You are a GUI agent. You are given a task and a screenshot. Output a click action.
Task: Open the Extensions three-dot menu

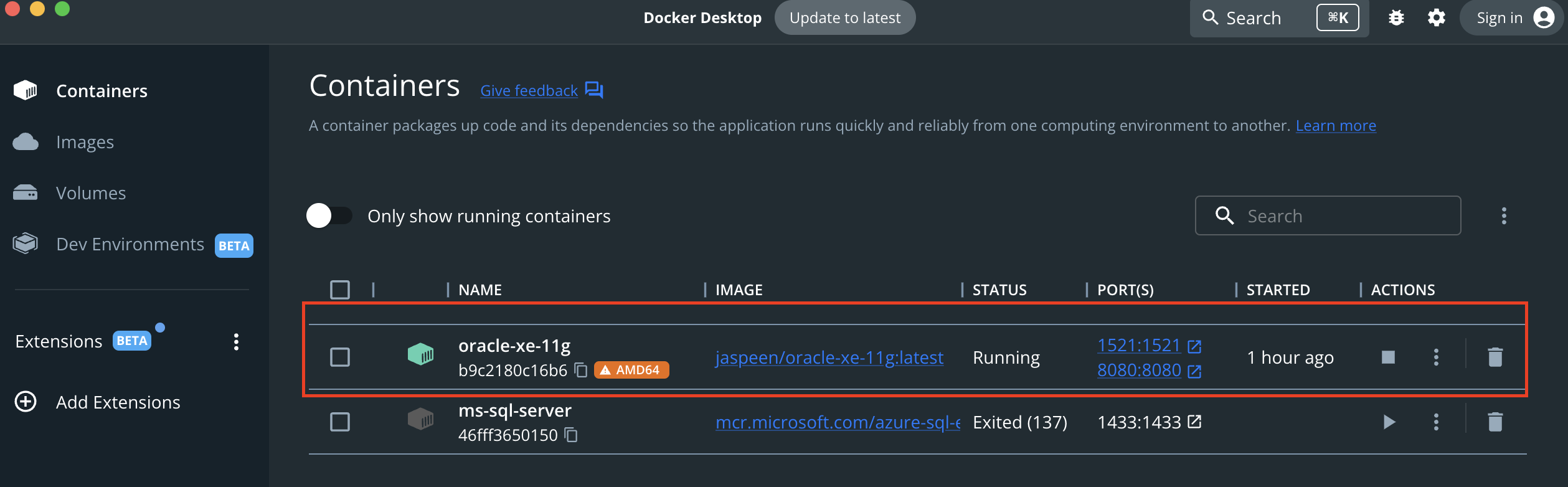click(236, 341)
